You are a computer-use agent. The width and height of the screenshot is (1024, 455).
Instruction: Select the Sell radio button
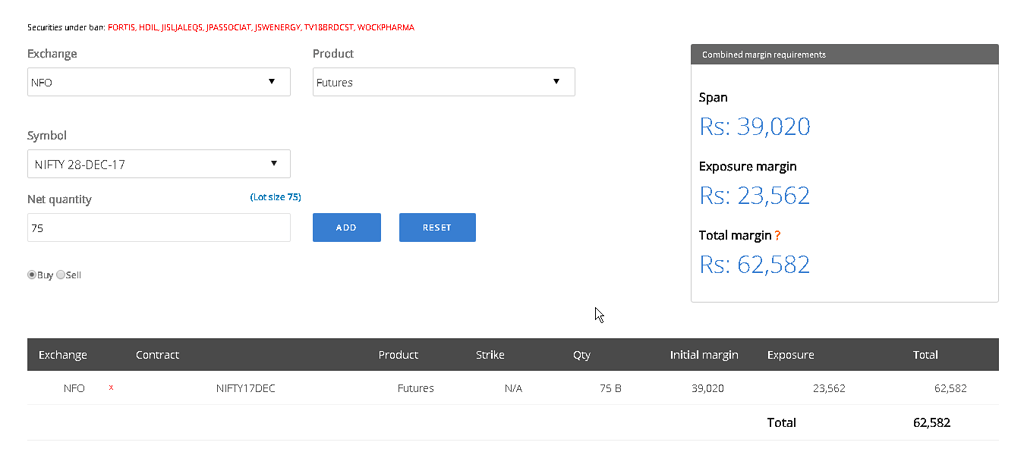(x=61, y=275)
